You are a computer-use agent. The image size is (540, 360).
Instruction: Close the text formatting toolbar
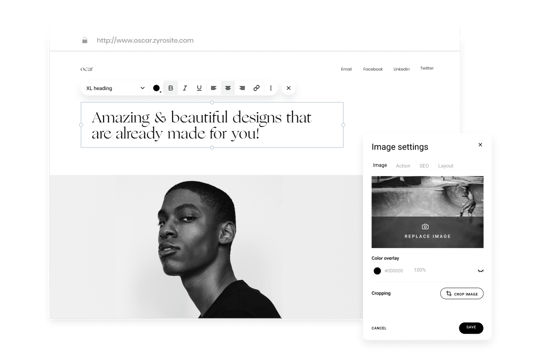tap(289, 88)
